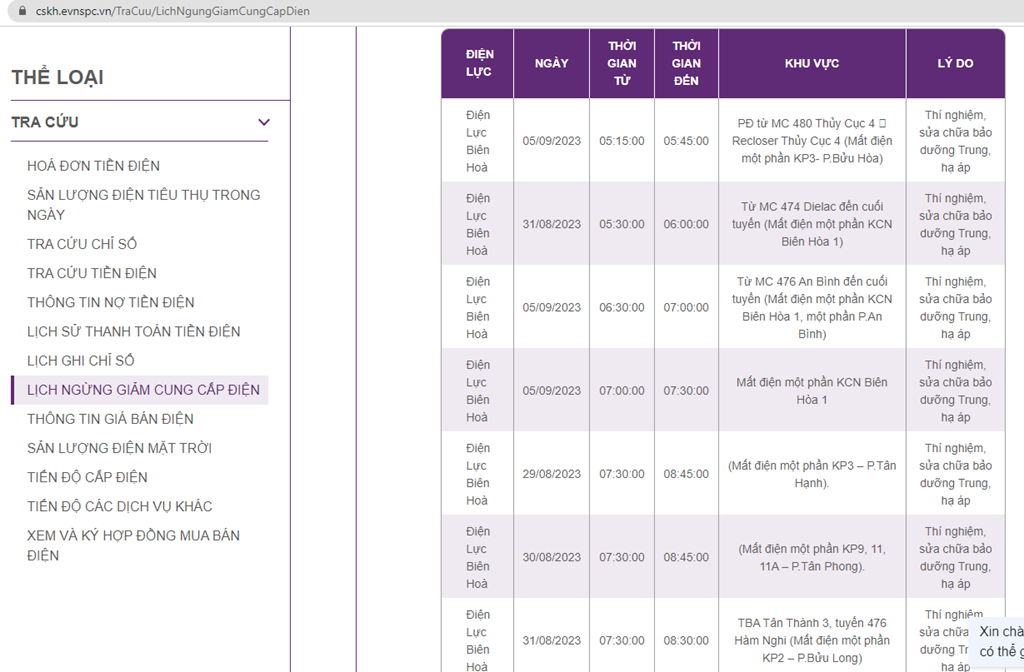Select LỊCH NGỪNG GIẢM CUNG CẤP ĐIỆN
This screenshot has height=672, width=1024.
pyautogui.click(x=140, y=390)
